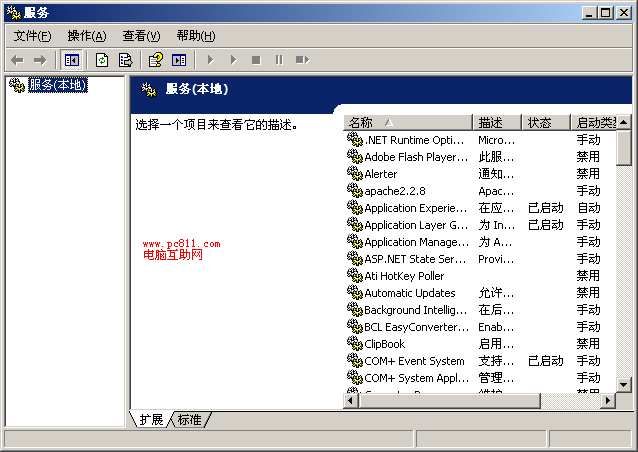Click 自动 startup type of Application Experience
The image size is (638, 452).
pyautogui.click(x=589, y=208)
